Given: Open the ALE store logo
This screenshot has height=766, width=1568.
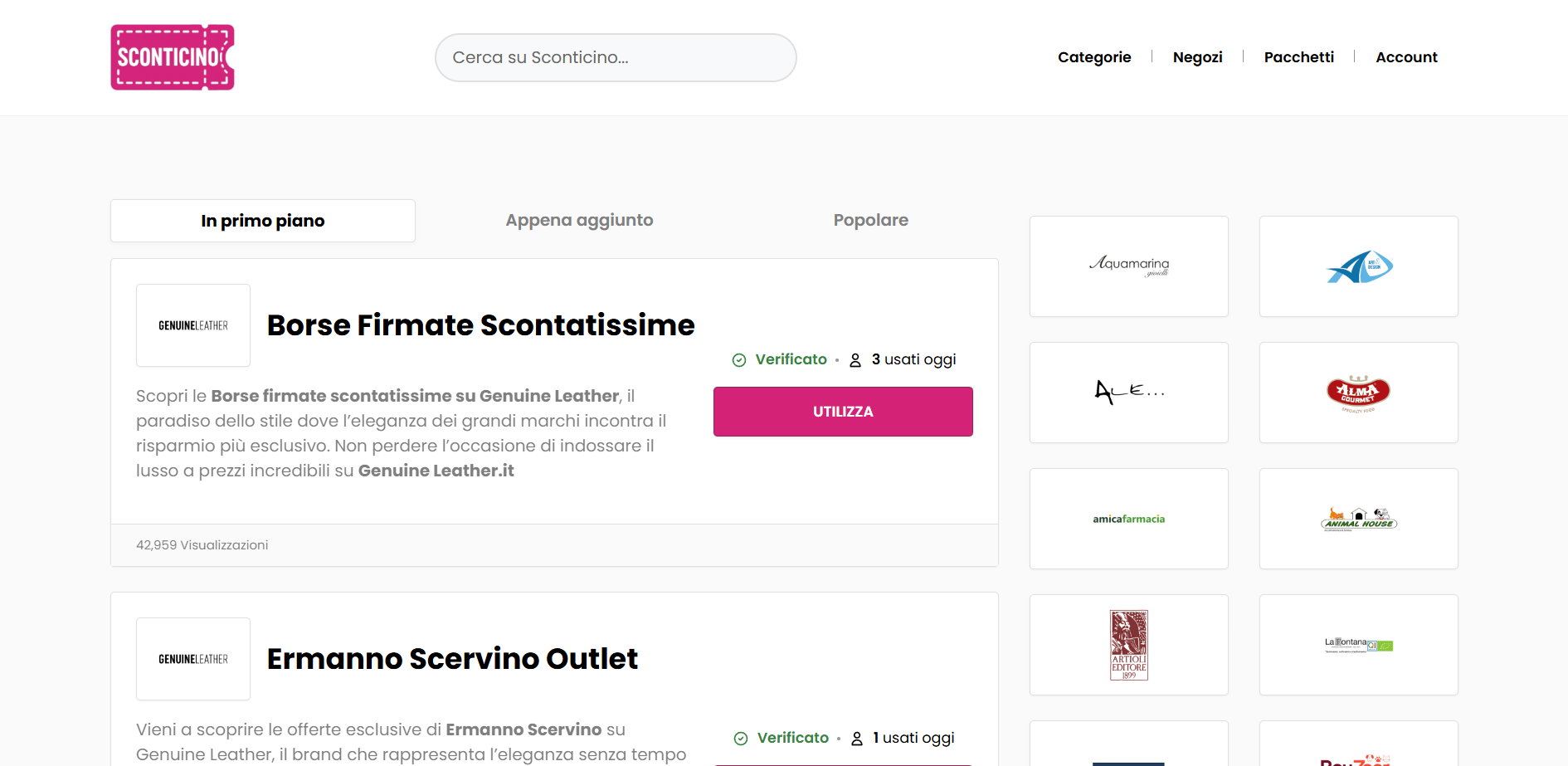Looking at the screenshot, I should [x=1128, y=393].
